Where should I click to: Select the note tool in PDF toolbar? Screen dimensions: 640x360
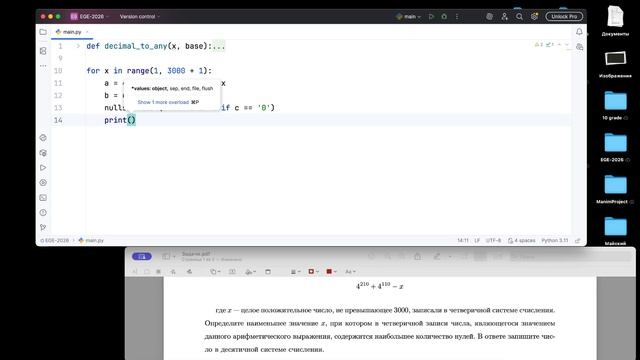click(268, 271)
